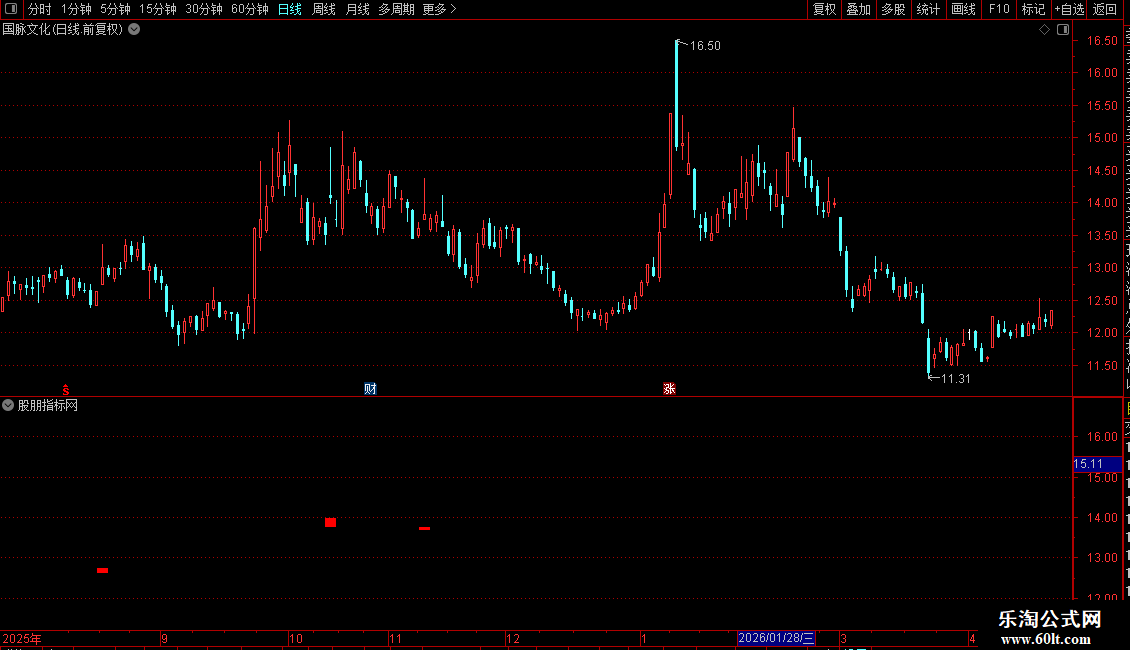Image resolution: width=1130 pixels, height=650 pixels.
Task: Click the 国脉文化(日线.前复权) chart title
Action: point(63,30)
